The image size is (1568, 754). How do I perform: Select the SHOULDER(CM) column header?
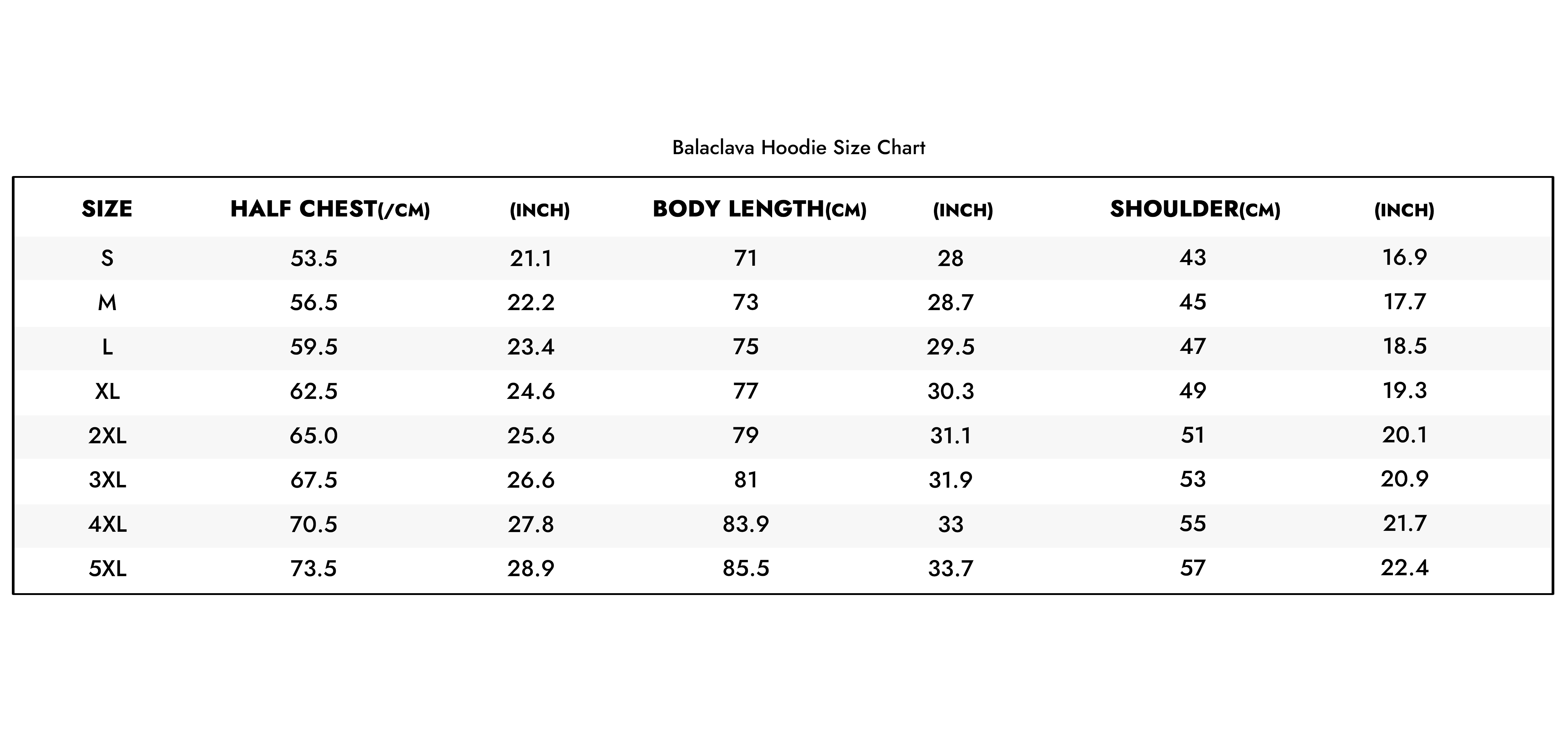pos(1195,209)
